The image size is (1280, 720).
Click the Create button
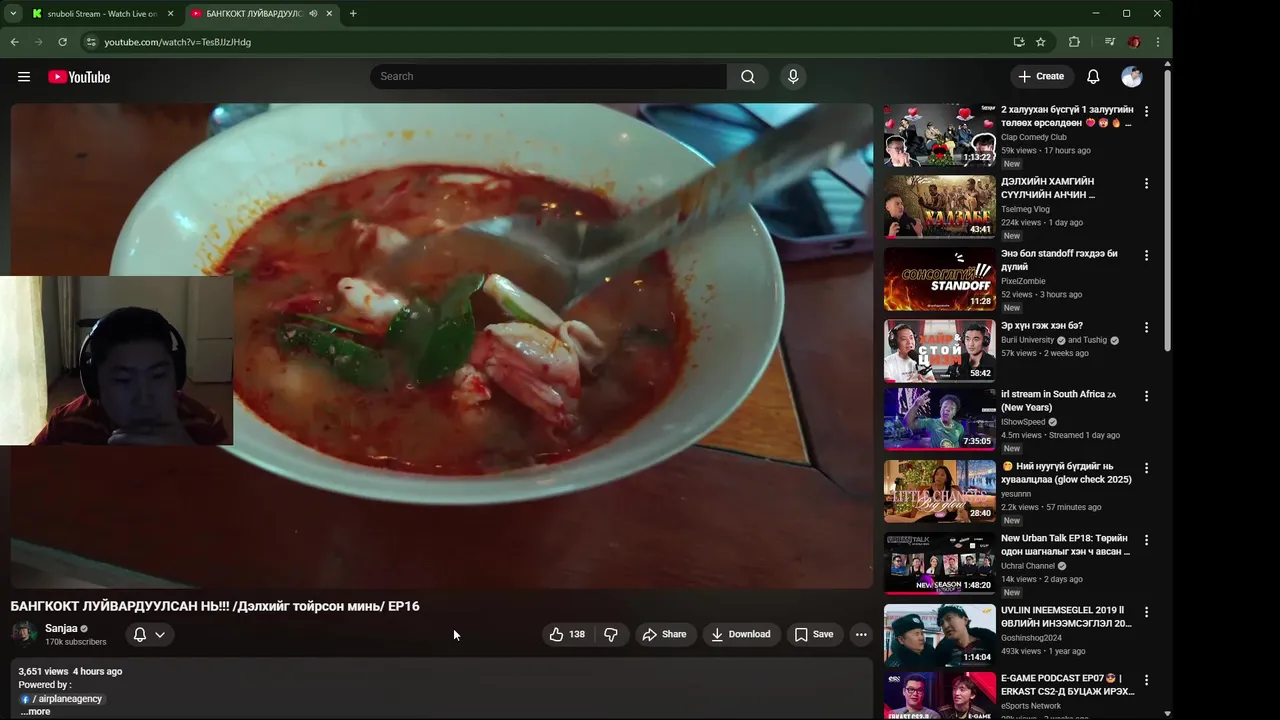[1041, 77]
